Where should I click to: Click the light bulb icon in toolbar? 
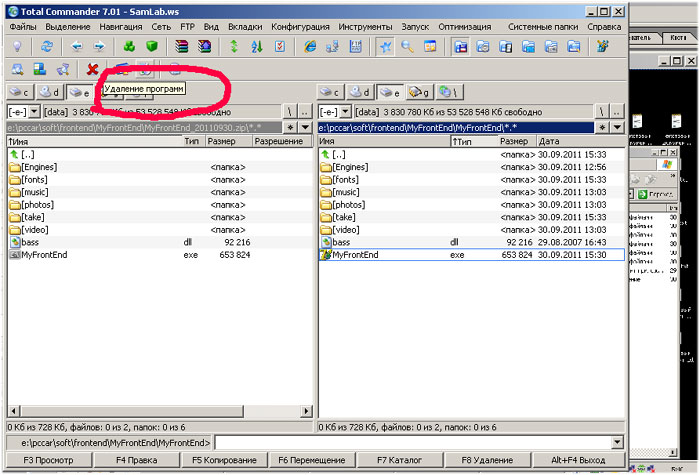18,46
